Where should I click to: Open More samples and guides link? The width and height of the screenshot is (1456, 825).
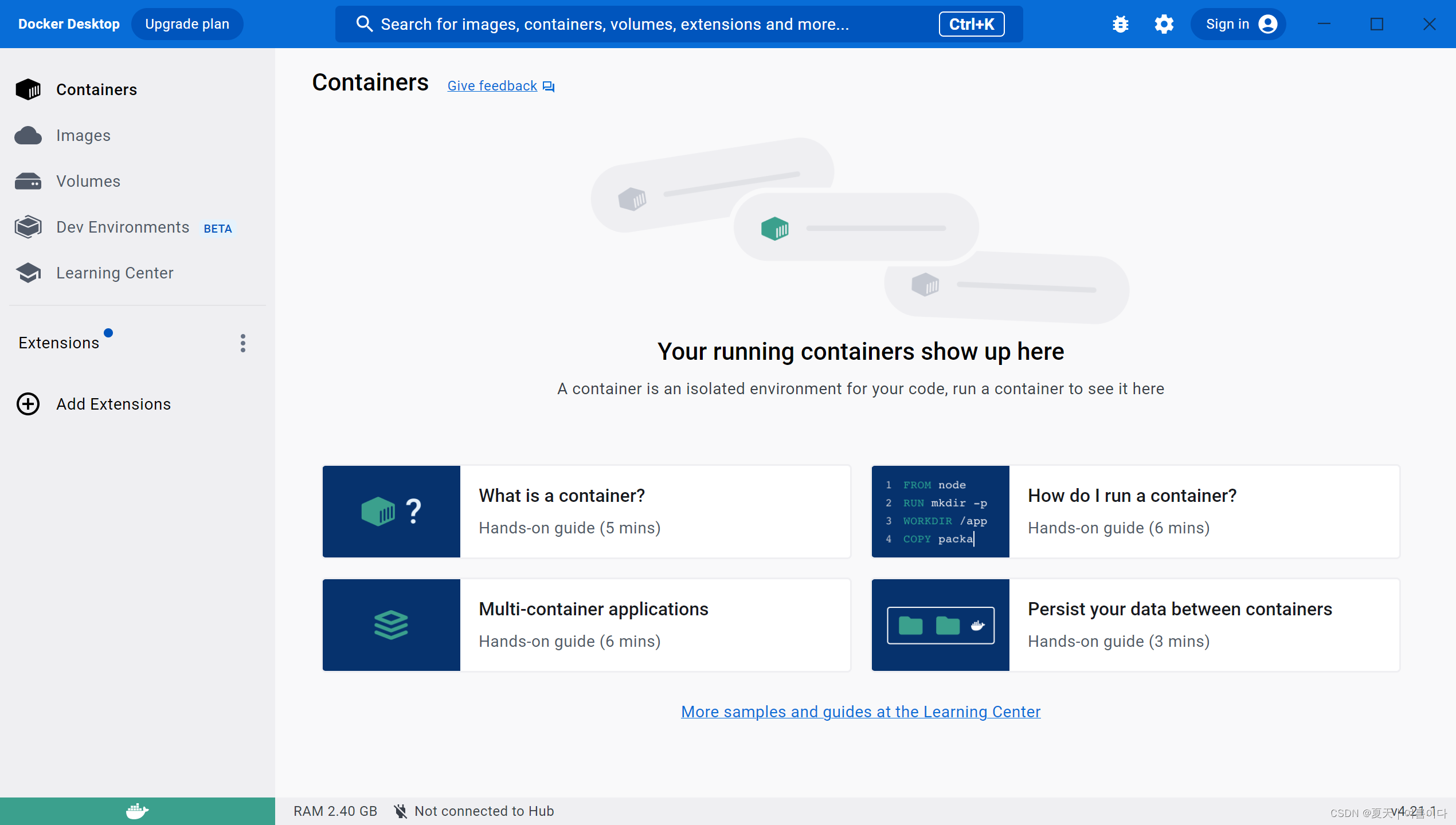860,712
